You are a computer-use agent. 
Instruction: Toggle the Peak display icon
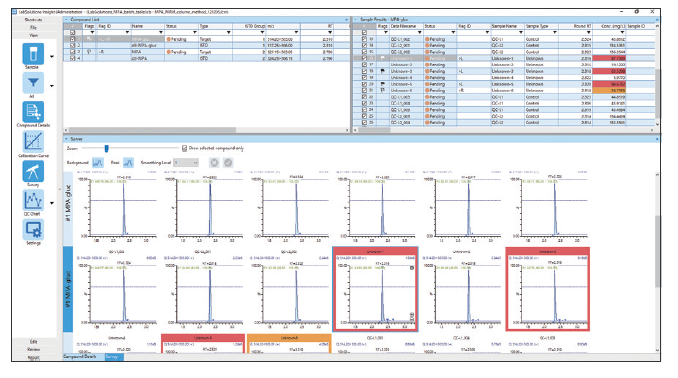[128, 163]
